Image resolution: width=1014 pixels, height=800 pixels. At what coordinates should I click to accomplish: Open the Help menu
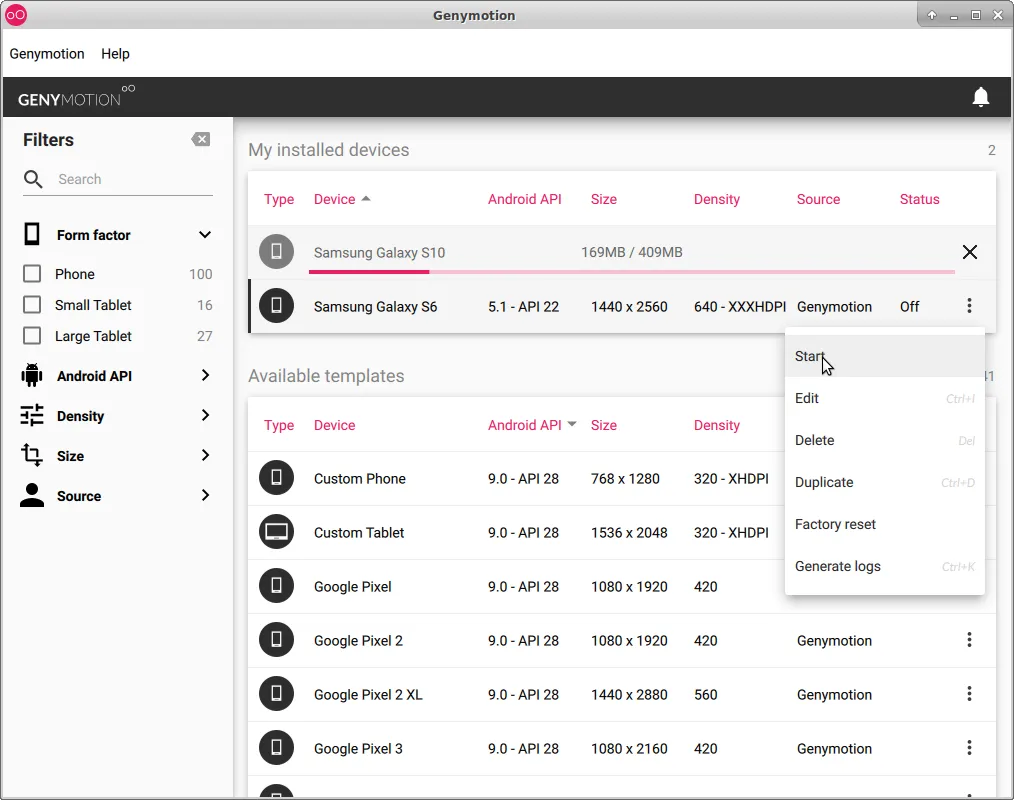(115, 54)
